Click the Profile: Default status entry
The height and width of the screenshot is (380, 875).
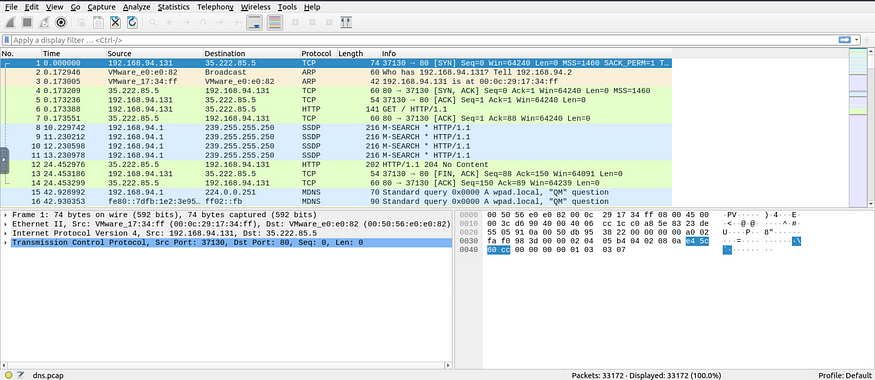coord(845,376)
